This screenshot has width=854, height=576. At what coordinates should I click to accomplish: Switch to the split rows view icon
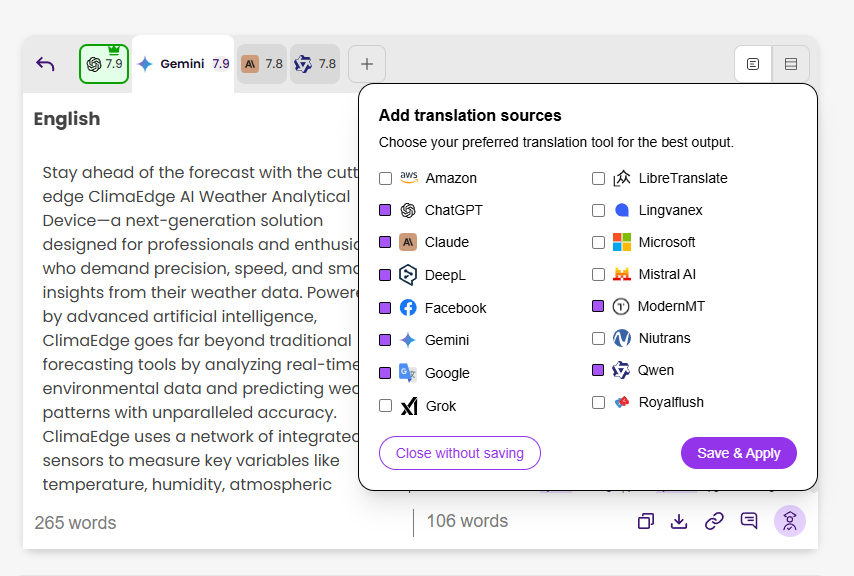click(x=791, y=64)
